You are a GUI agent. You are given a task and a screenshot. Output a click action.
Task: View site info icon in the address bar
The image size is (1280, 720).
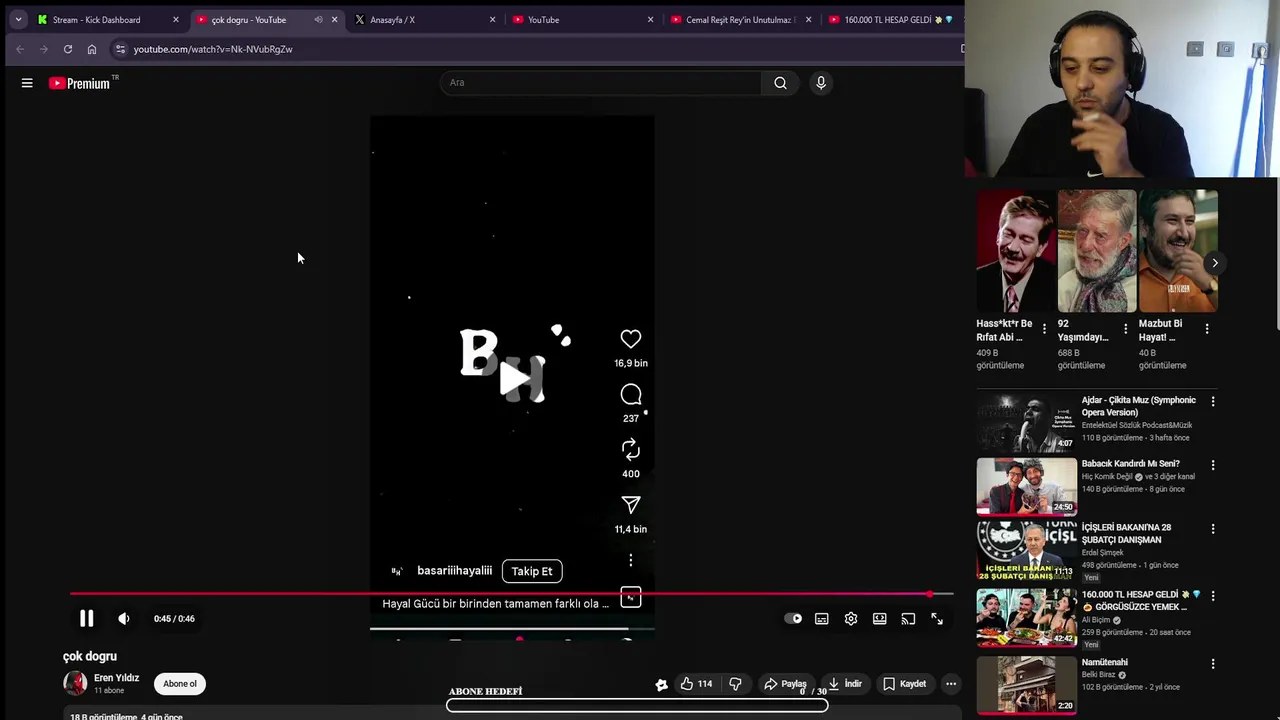click(120, 49)
